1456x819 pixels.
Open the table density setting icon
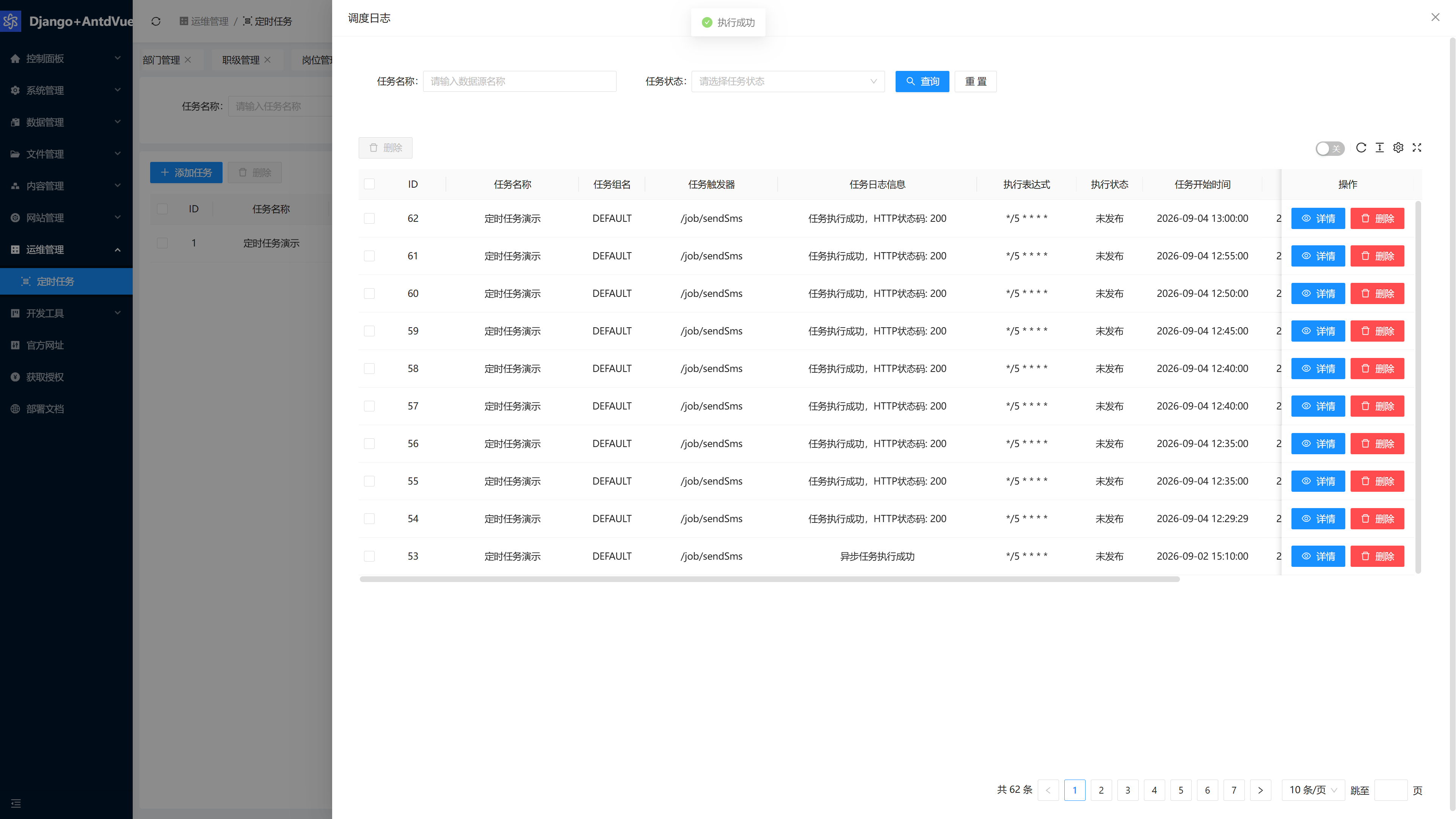coord(1380,147)
